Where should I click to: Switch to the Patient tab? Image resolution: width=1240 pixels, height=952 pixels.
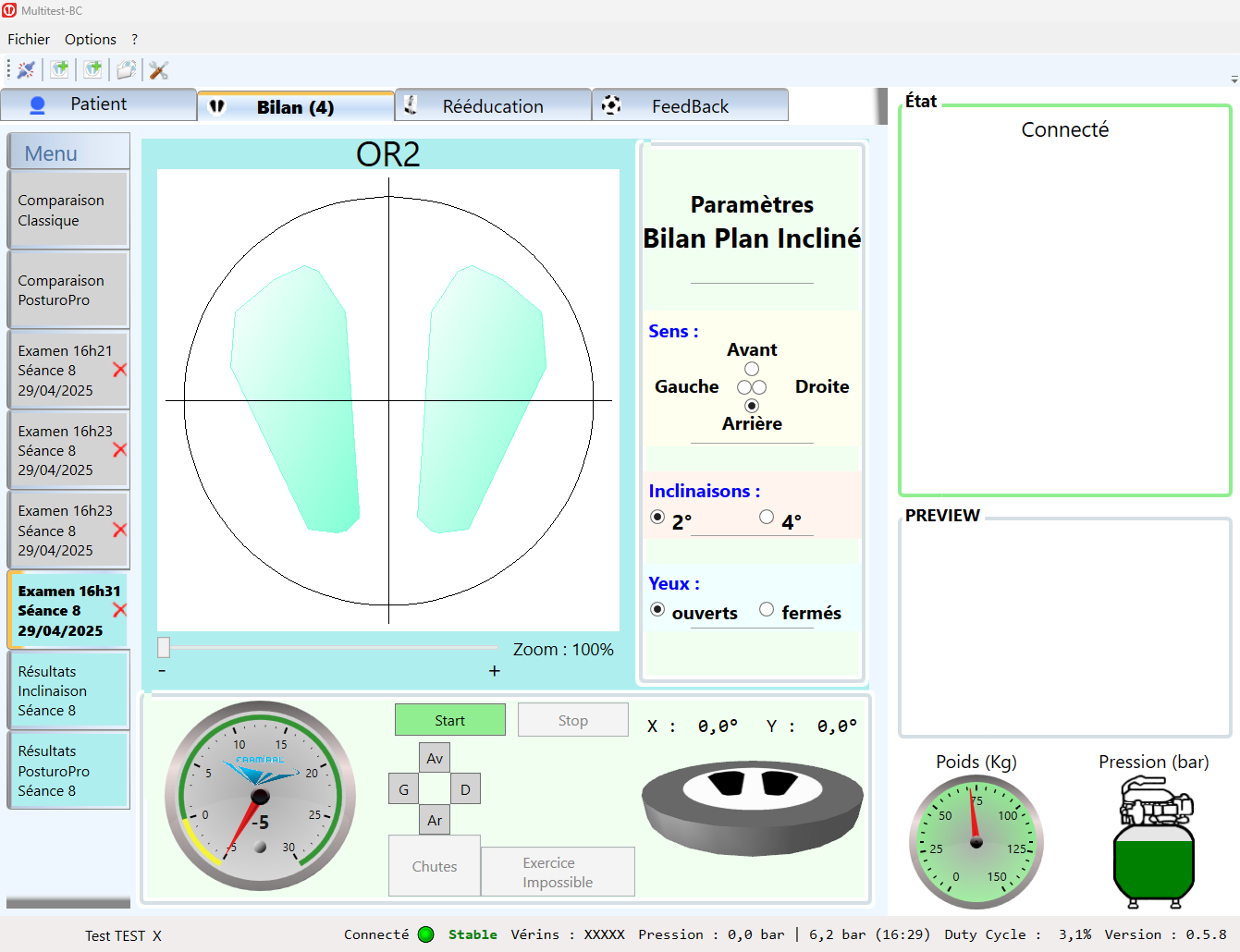pos(99,104)
